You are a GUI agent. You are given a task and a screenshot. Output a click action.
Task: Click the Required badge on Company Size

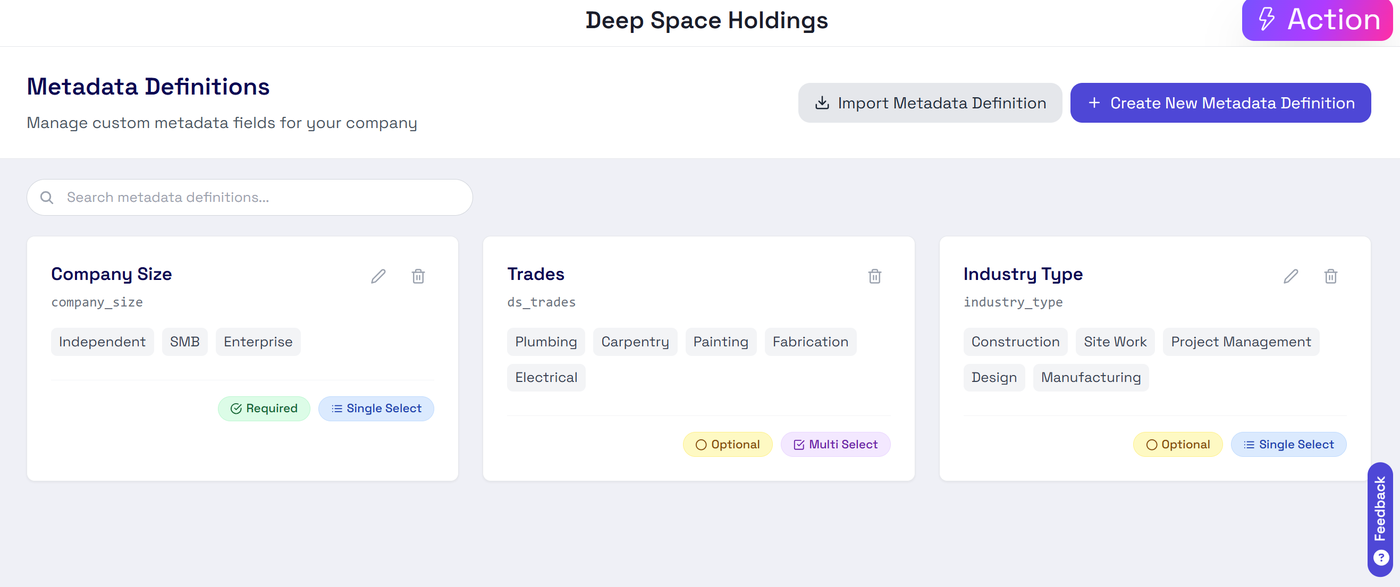(x=264, y=409)
